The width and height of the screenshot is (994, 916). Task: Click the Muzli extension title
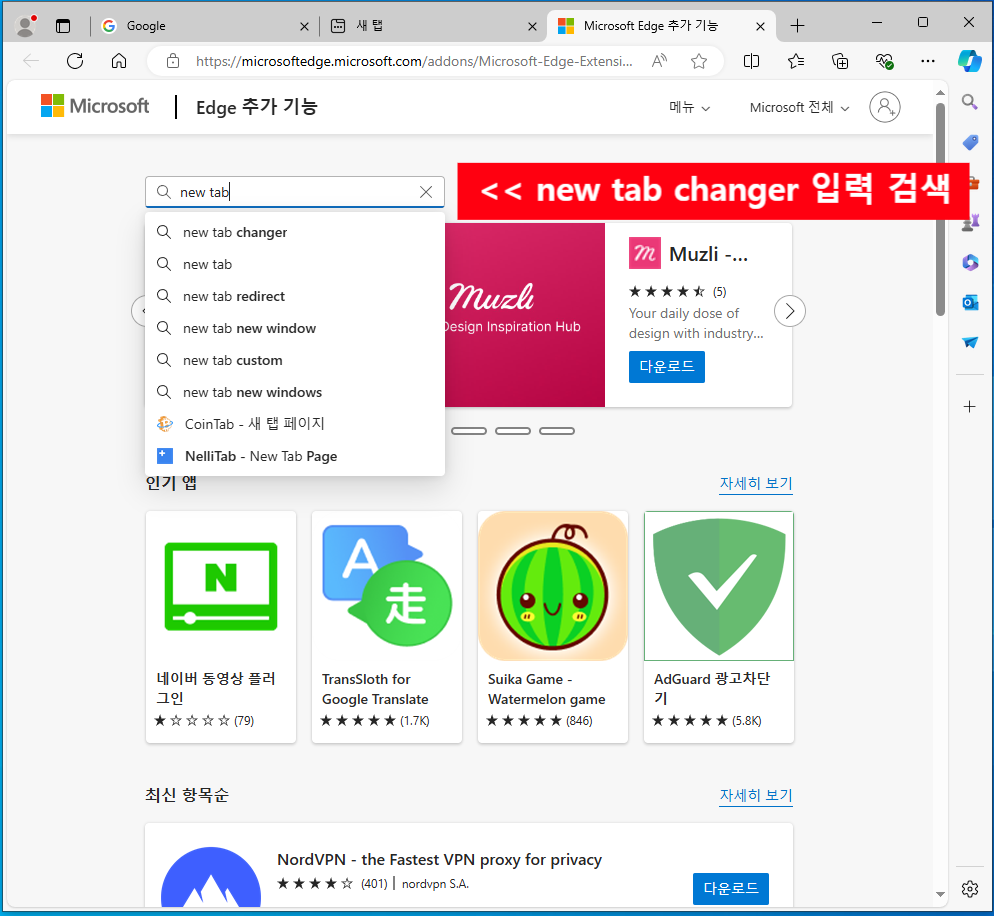coord(708,254)
